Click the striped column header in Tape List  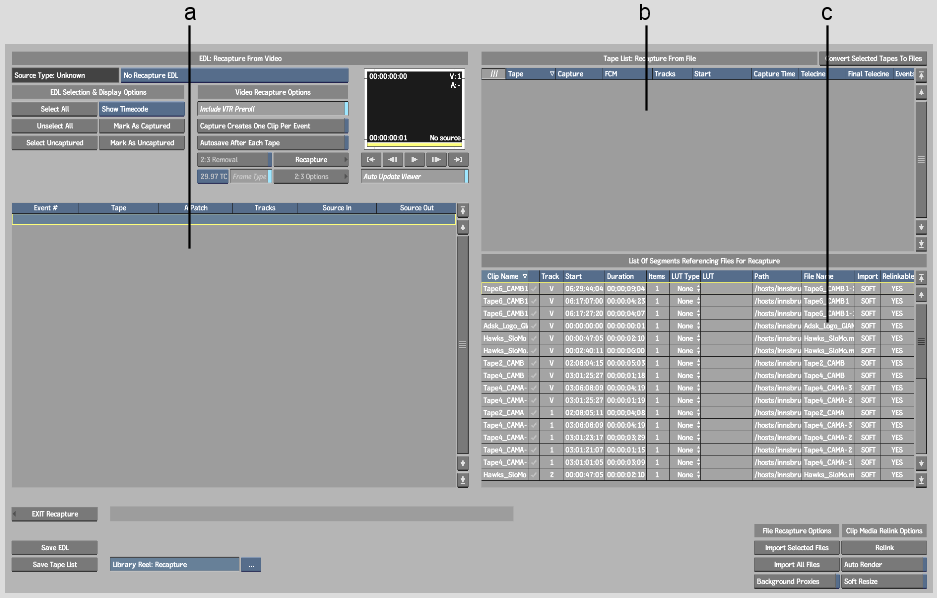[x=494, y=74]
